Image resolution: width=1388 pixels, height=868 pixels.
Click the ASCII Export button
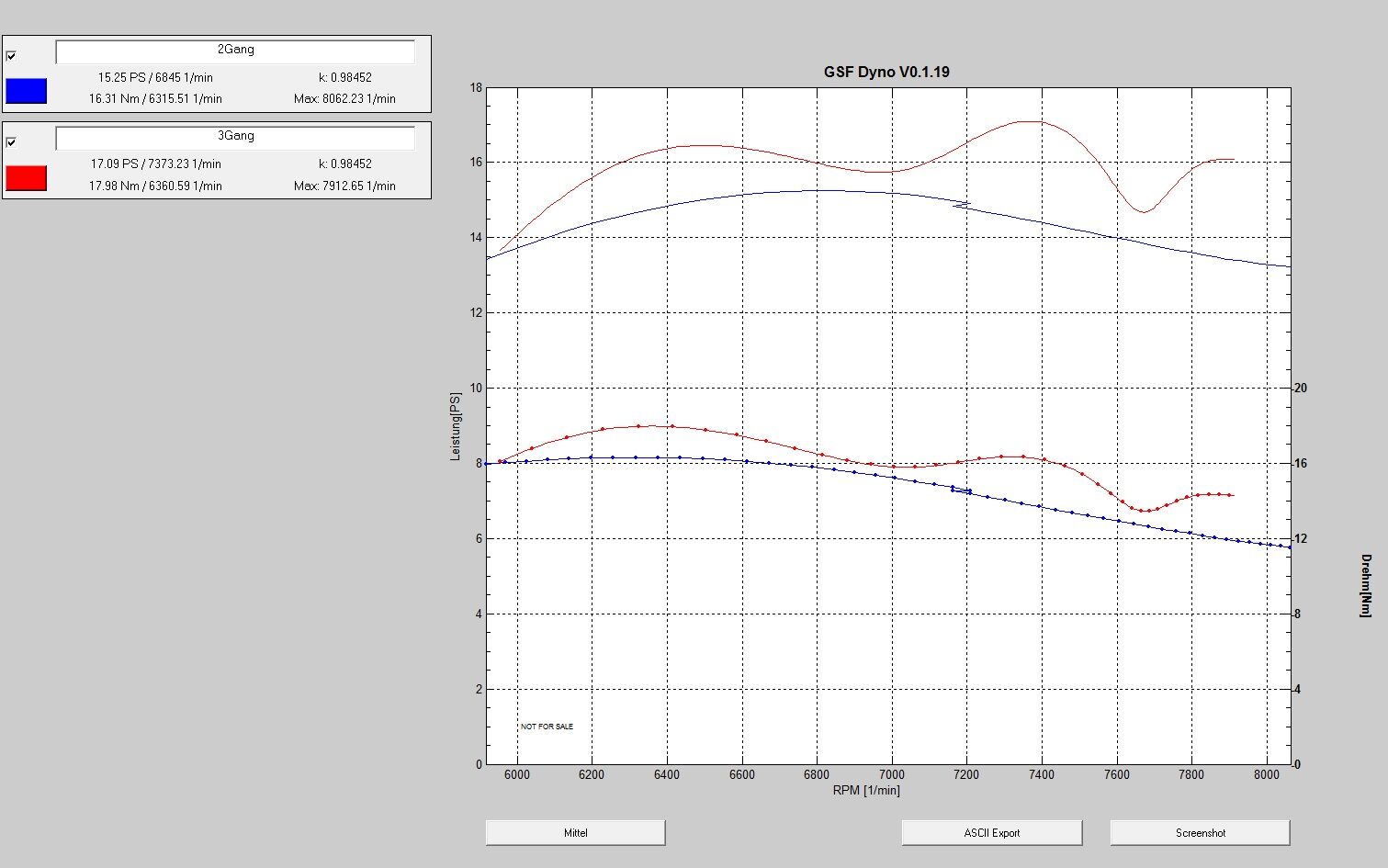pyautogui.click(x=991, y=833)
